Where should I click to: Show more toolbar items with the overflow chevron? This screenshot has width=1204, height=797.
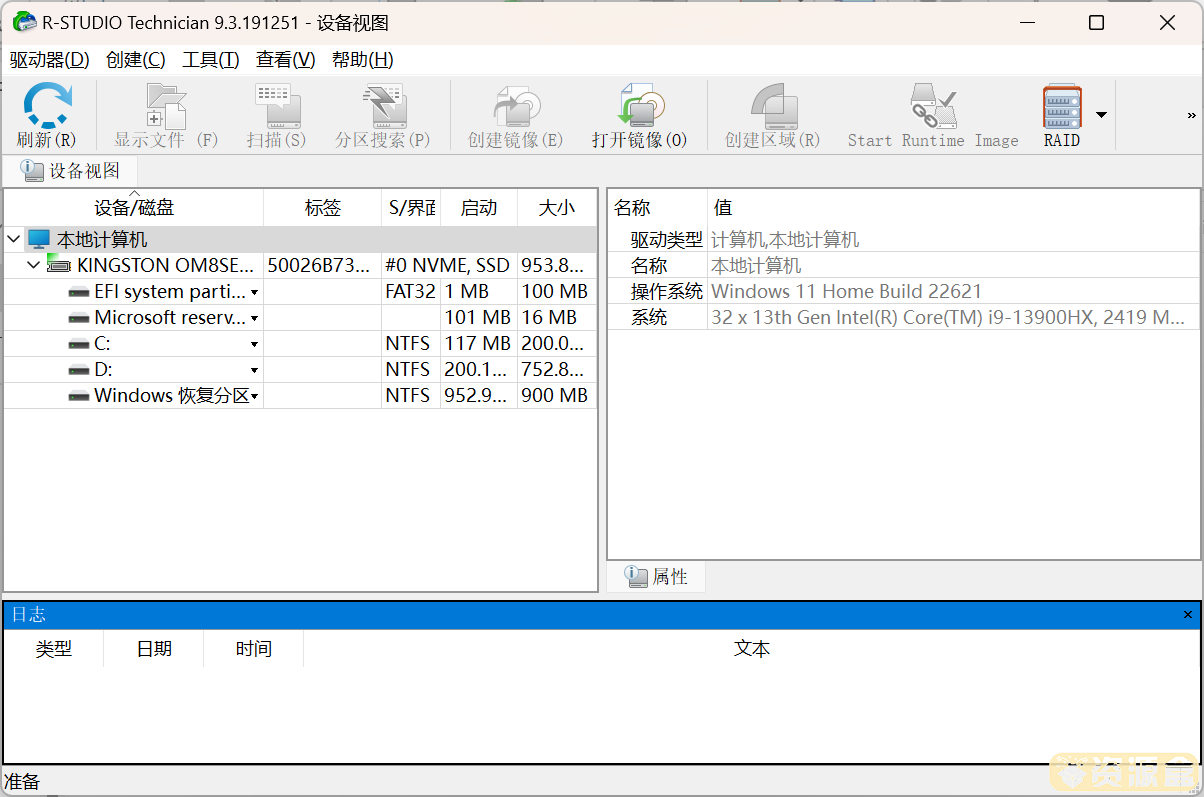coord(1191,114)
